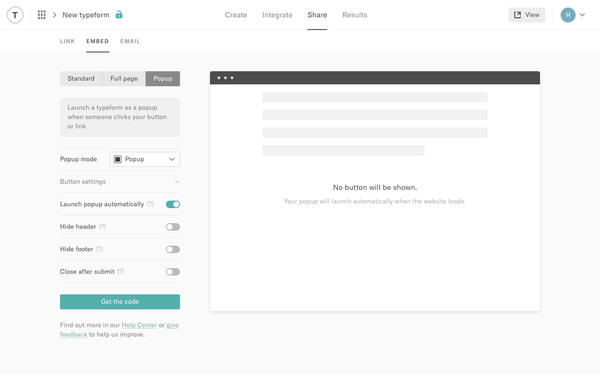Click the 'No button will be shown.' text
The image size is (600, 375).
pyautogui.click(x=375, y=188)
